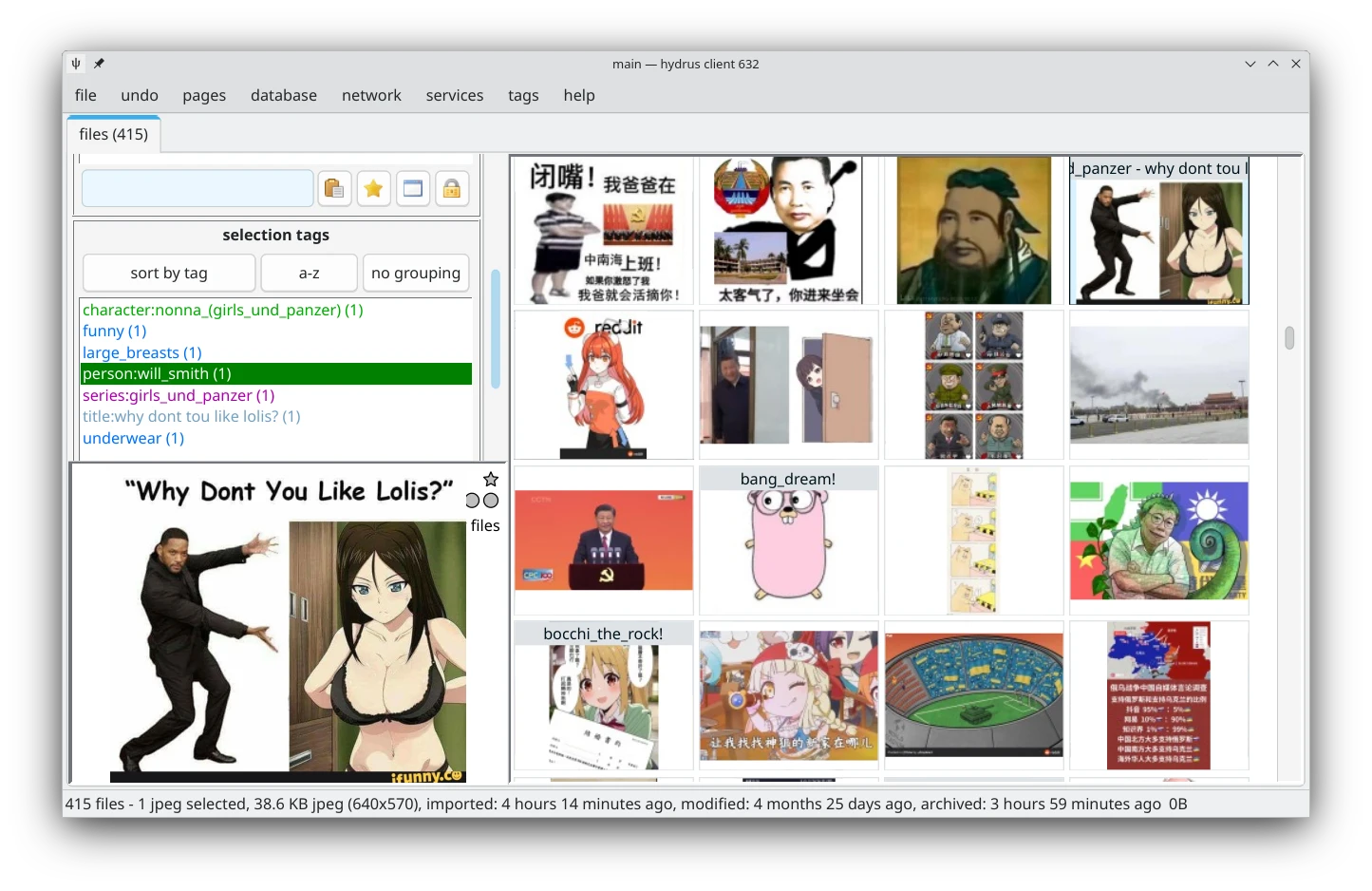The width and height of the screenshot is (1372, 891).
Task: Click the new search page window icon
Action: point(413,188)
